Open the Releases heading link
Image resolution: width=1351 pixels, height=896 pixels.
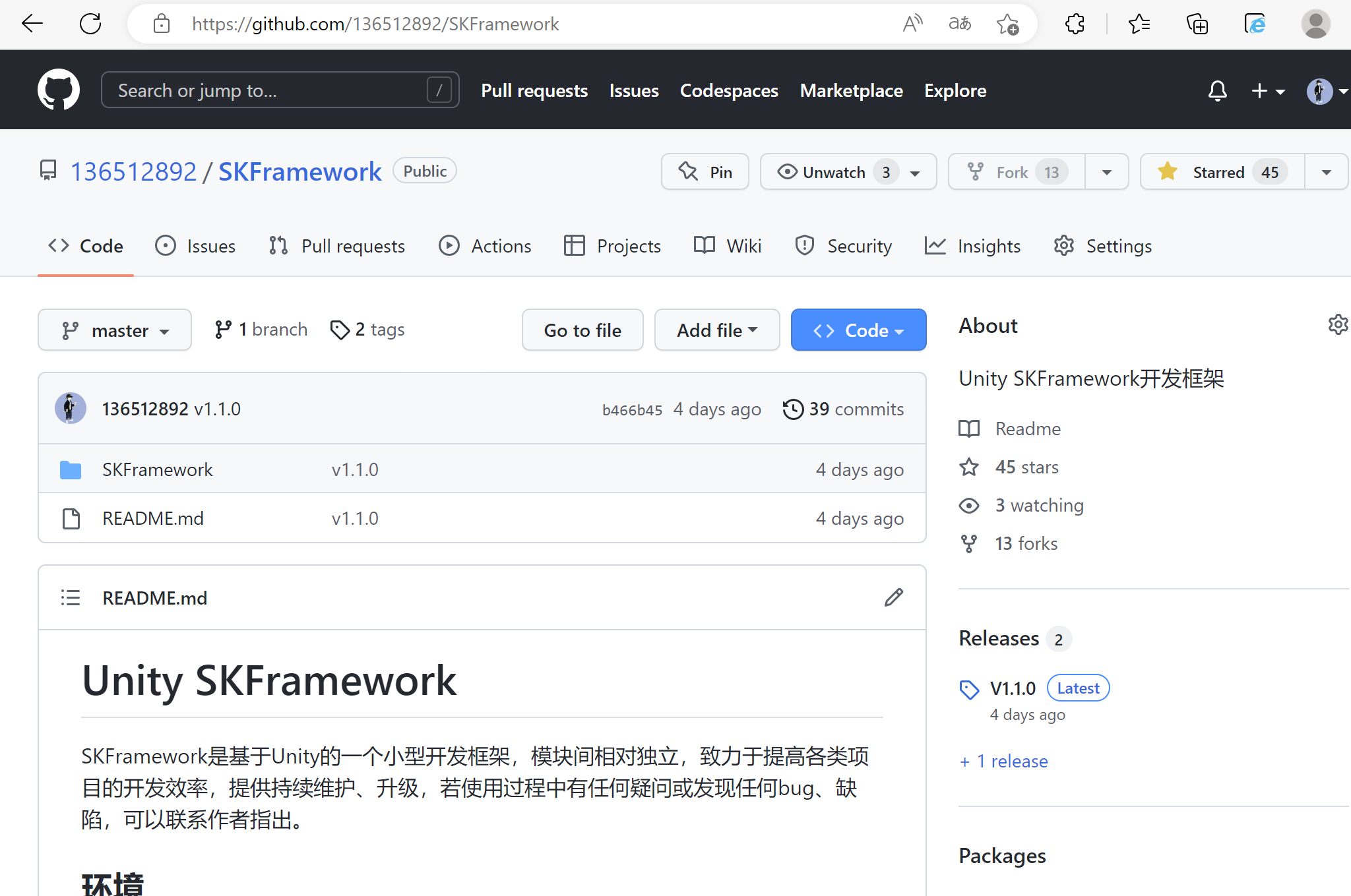[999, 638]
